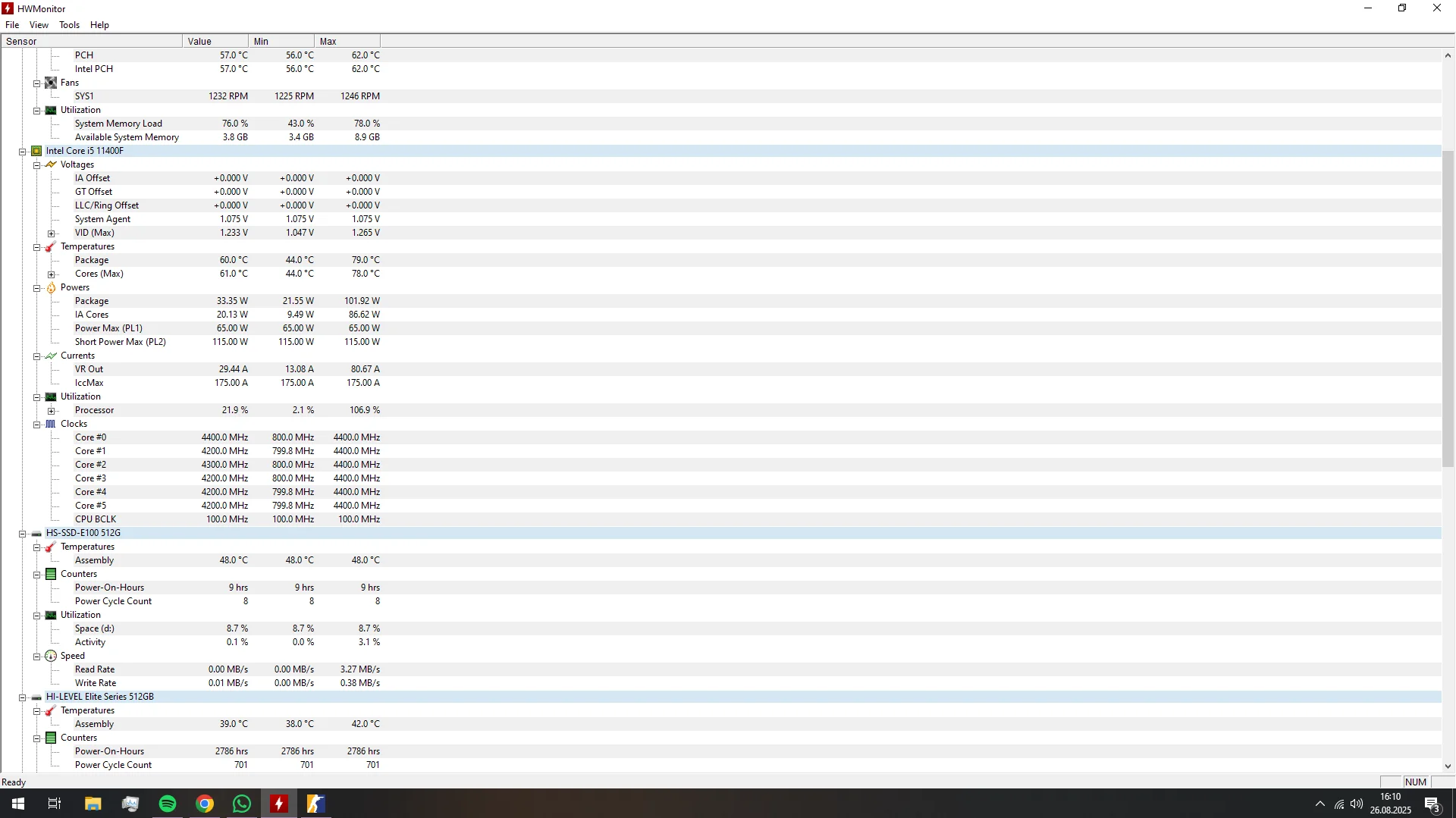This screenshot has width=1456, height=818.
Task: Click the Clocks category icon
Action: [x=51, y=424]
